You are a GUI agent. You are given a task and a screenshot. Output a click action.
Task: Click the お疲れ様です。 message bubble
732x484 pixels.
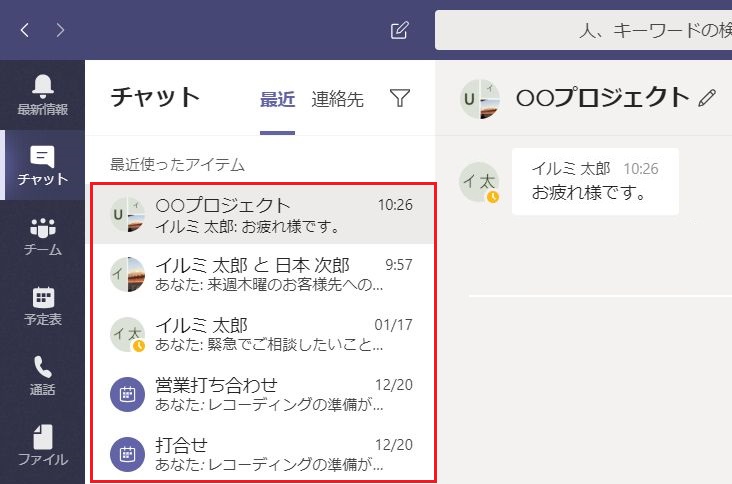(595, 181)
